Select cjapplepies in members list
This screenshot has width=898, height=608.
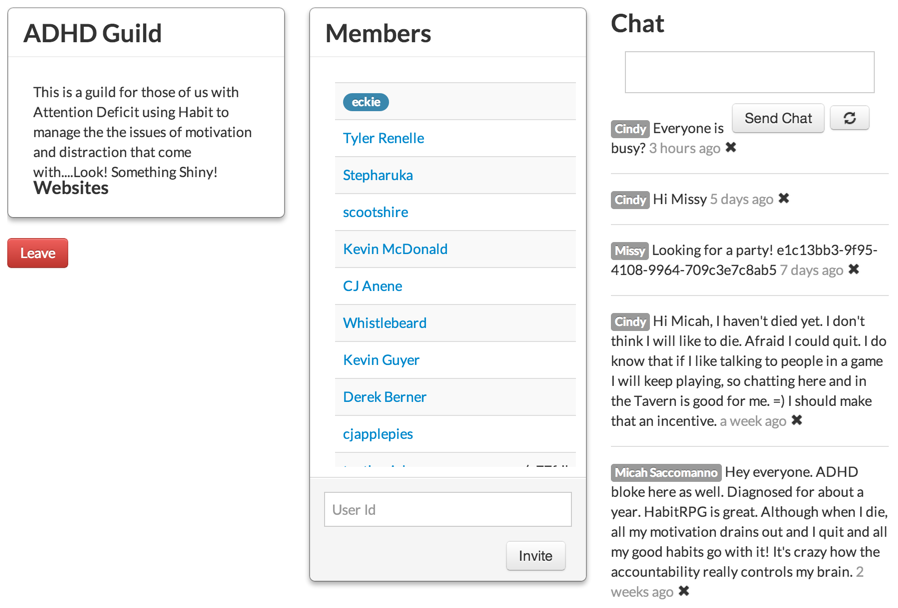coord(378,434)
